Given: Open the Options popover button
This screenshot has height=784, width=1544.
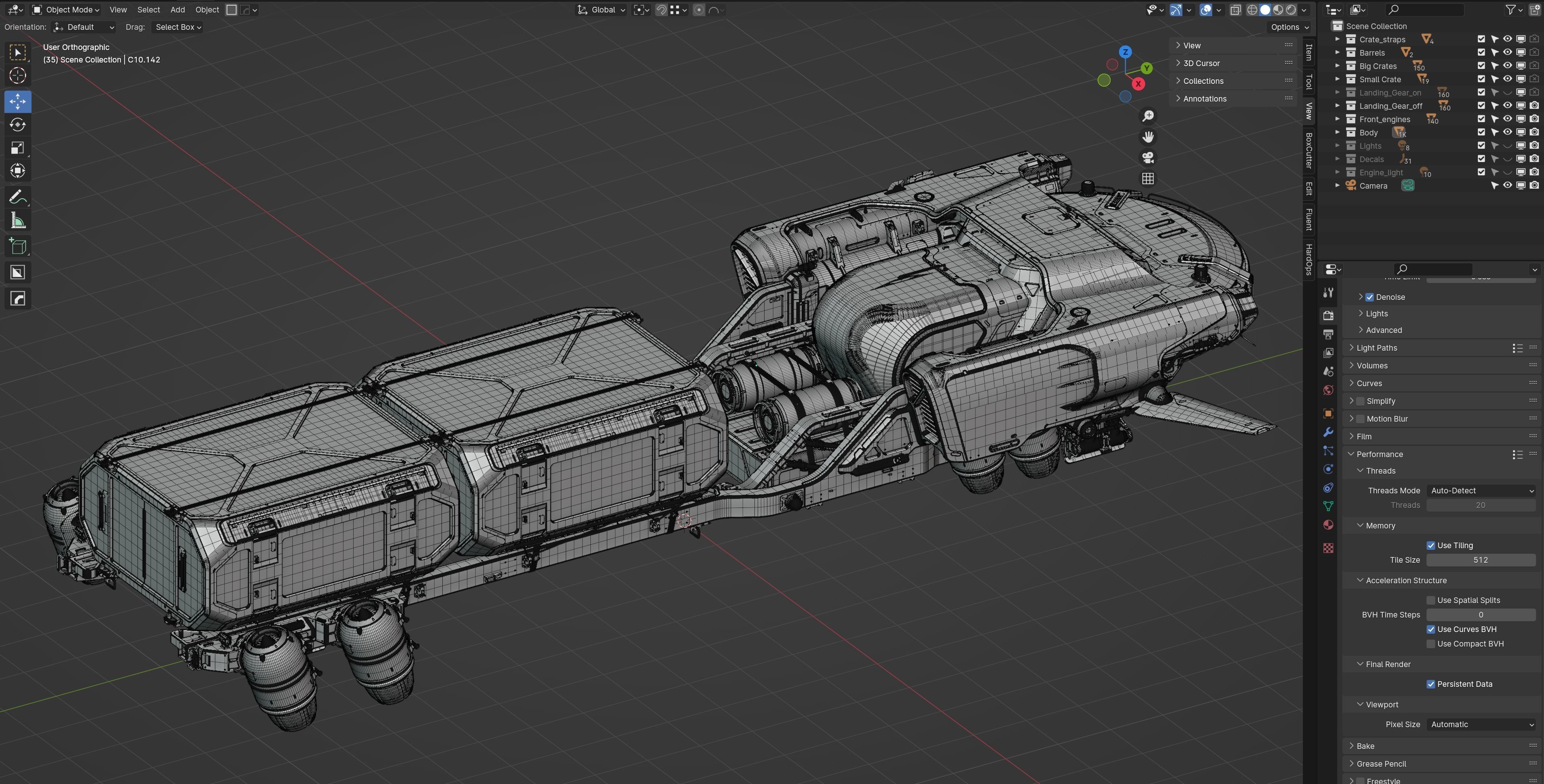Looking at the screenshot, I should pyautogui.click(x=1289, y=27).
